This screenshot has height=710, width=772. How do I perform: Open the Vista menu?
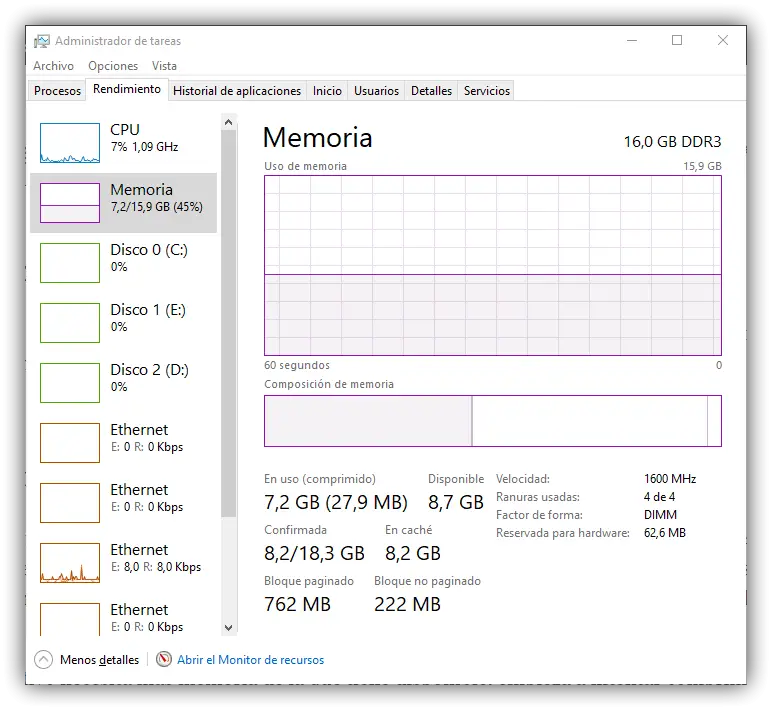pyautogui.click(x=164, y=66)
